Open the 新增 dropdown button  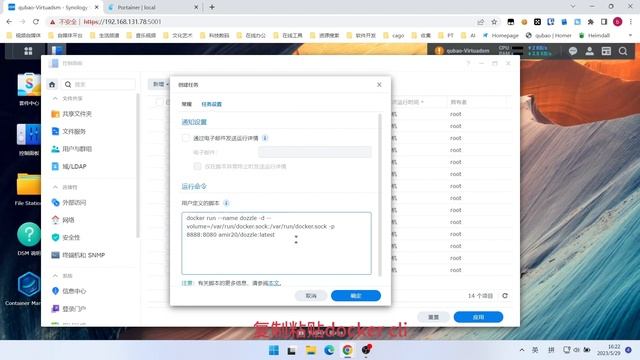tap(160, 84)
